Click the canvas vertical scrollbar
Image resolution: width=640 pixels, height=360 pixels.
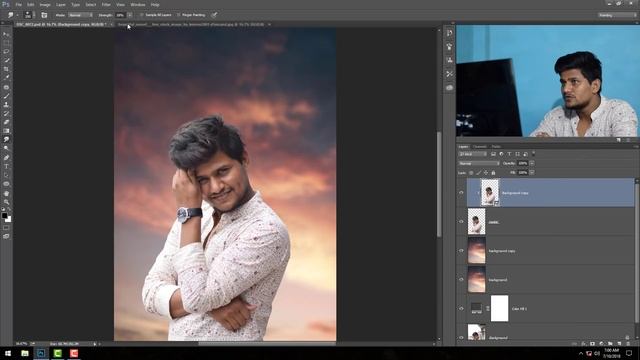439,184
